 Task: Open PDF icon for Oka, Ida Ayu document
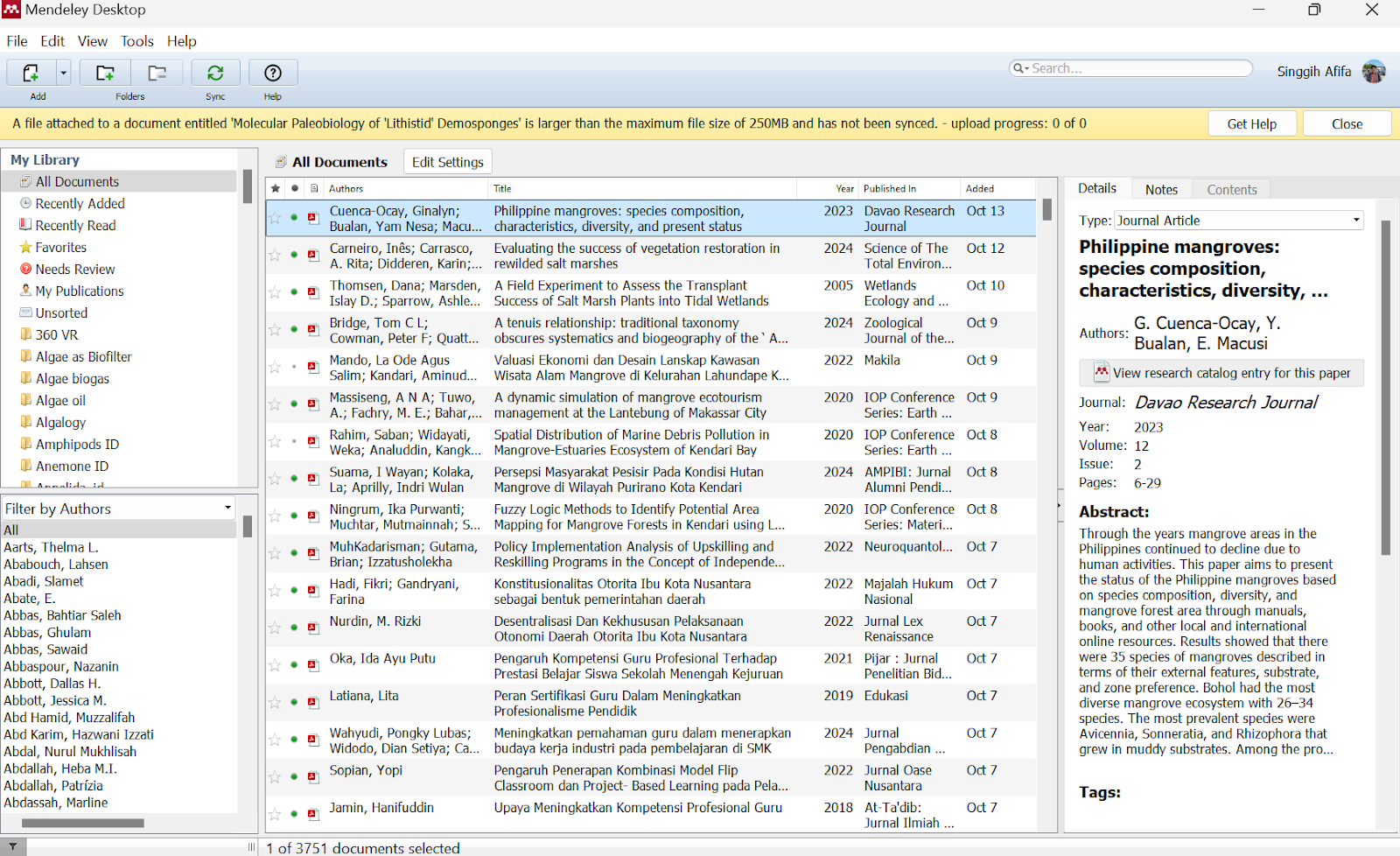pyautogui.click(x=313, y=665)
